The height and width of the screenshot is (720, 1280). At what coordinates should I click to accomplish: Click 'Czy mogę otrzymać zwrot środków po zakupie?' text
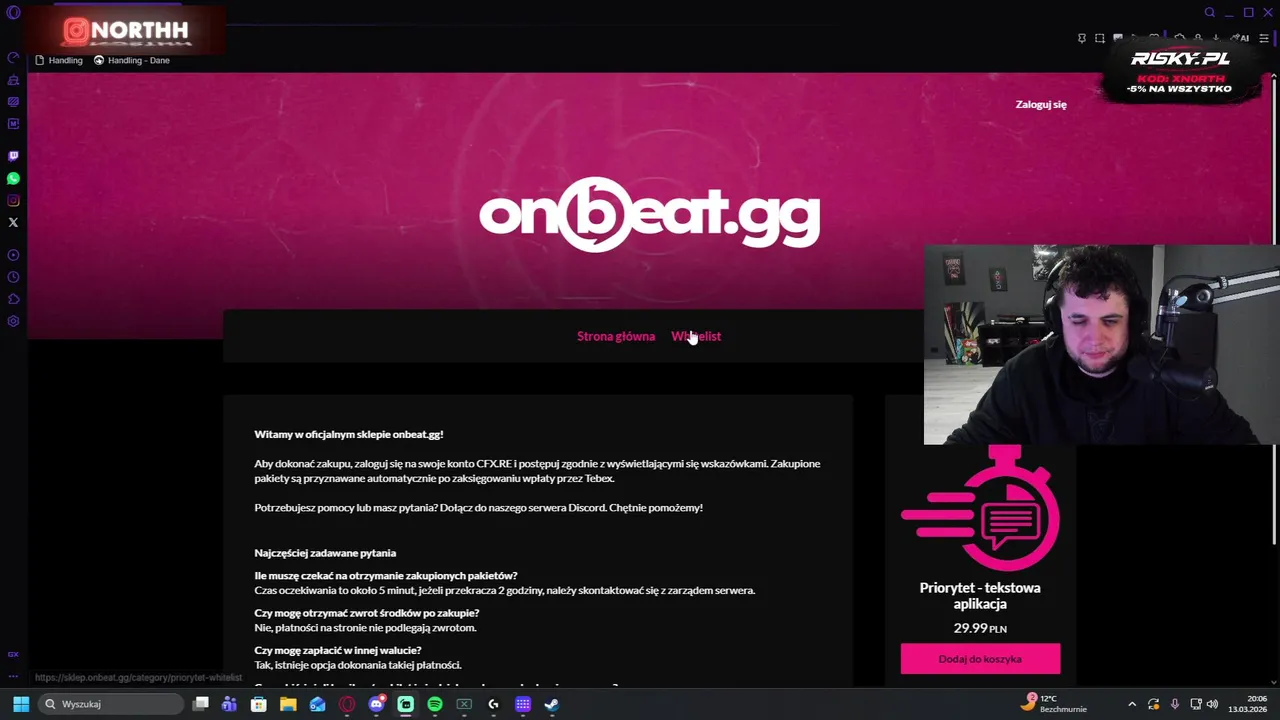tap(366, 612)
